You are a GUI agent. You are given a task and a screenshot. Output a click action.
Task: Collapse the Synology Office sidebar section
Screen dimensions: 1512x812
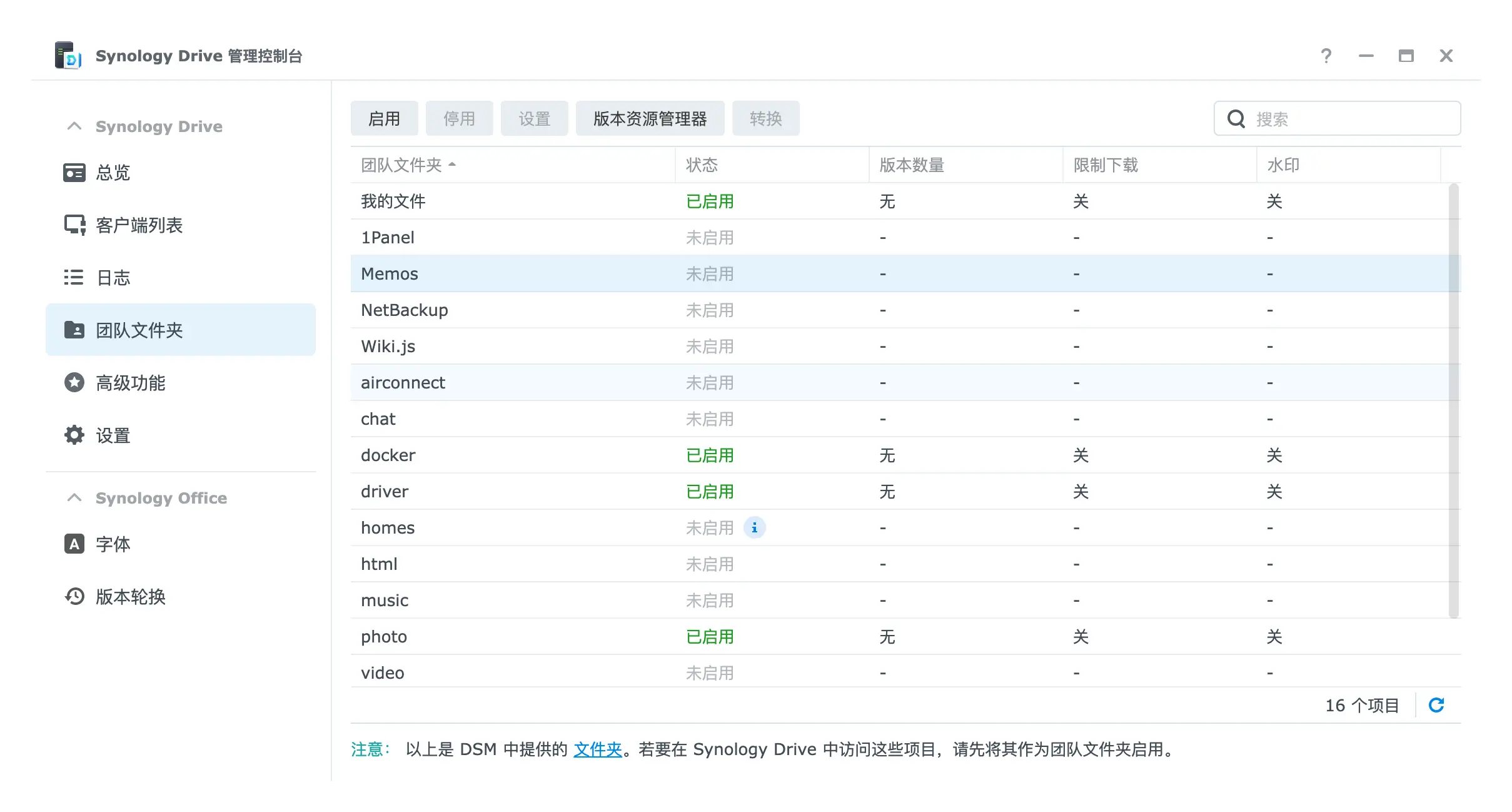(74, 498)
